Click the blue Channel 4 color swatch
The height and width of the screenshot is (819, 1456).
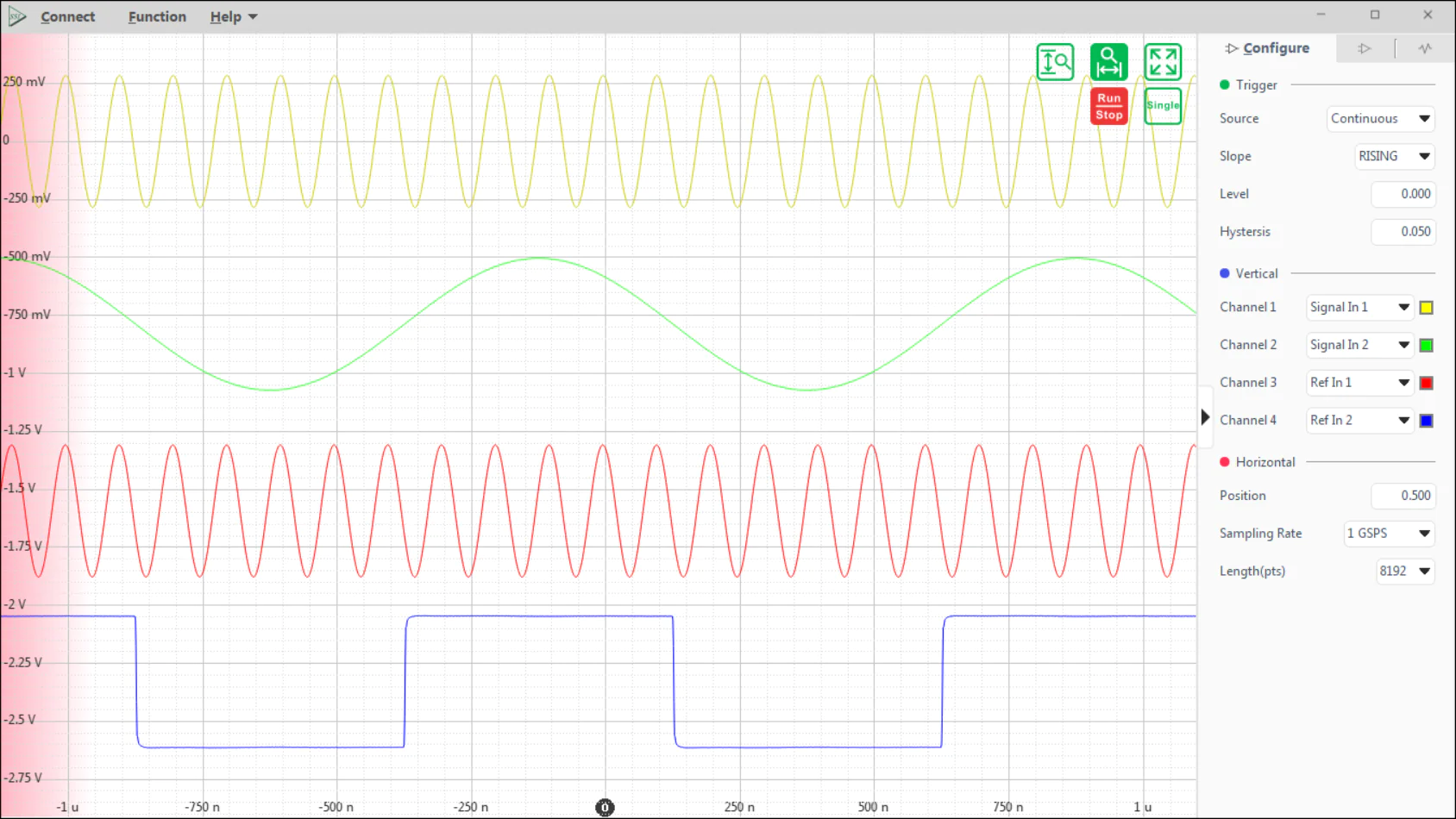point(1426,421)
